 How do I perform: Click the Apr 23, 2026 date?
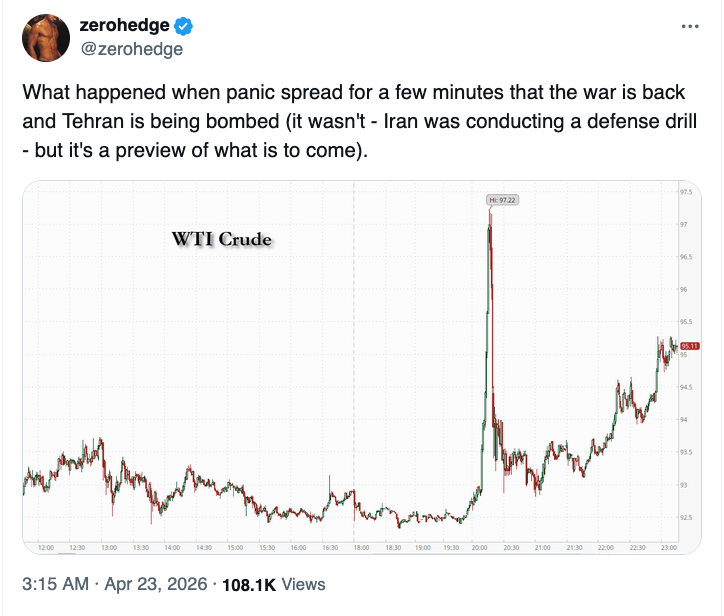point(154,584)
